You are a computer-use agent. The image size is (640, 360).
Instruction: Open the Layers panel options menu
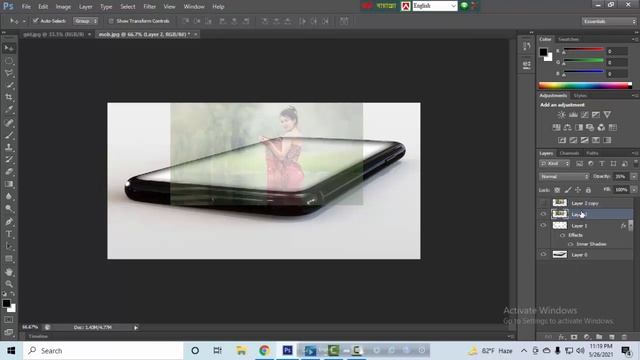(x=634, y=153)
